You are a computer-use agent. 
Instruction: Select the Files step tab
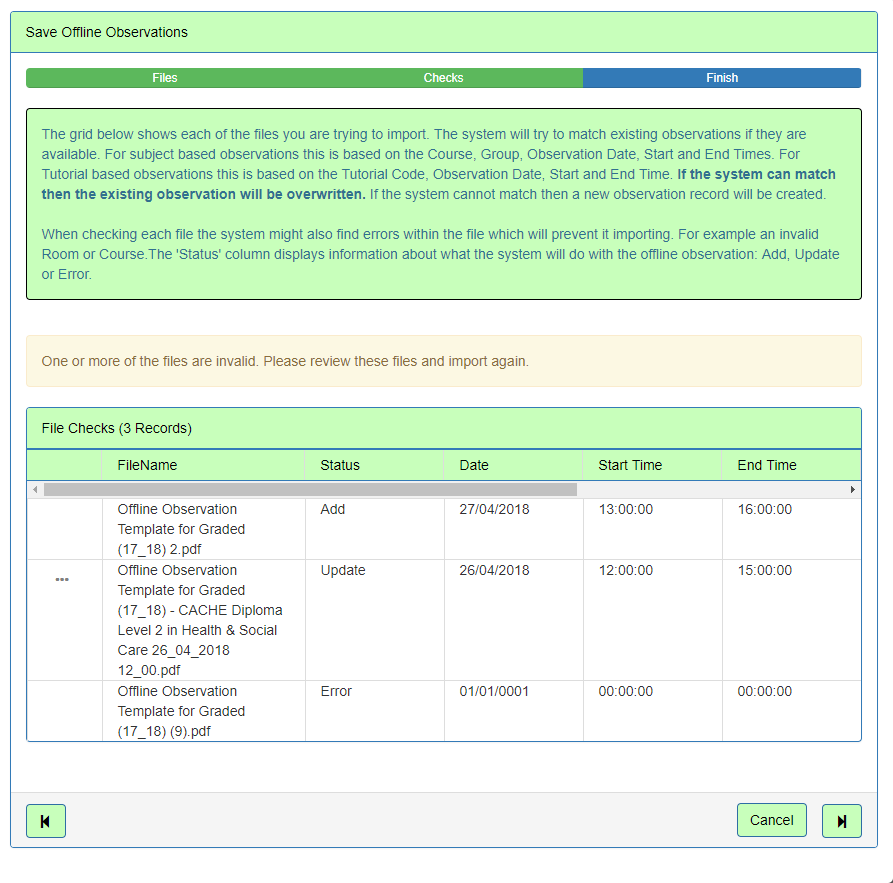coord(165,78)
